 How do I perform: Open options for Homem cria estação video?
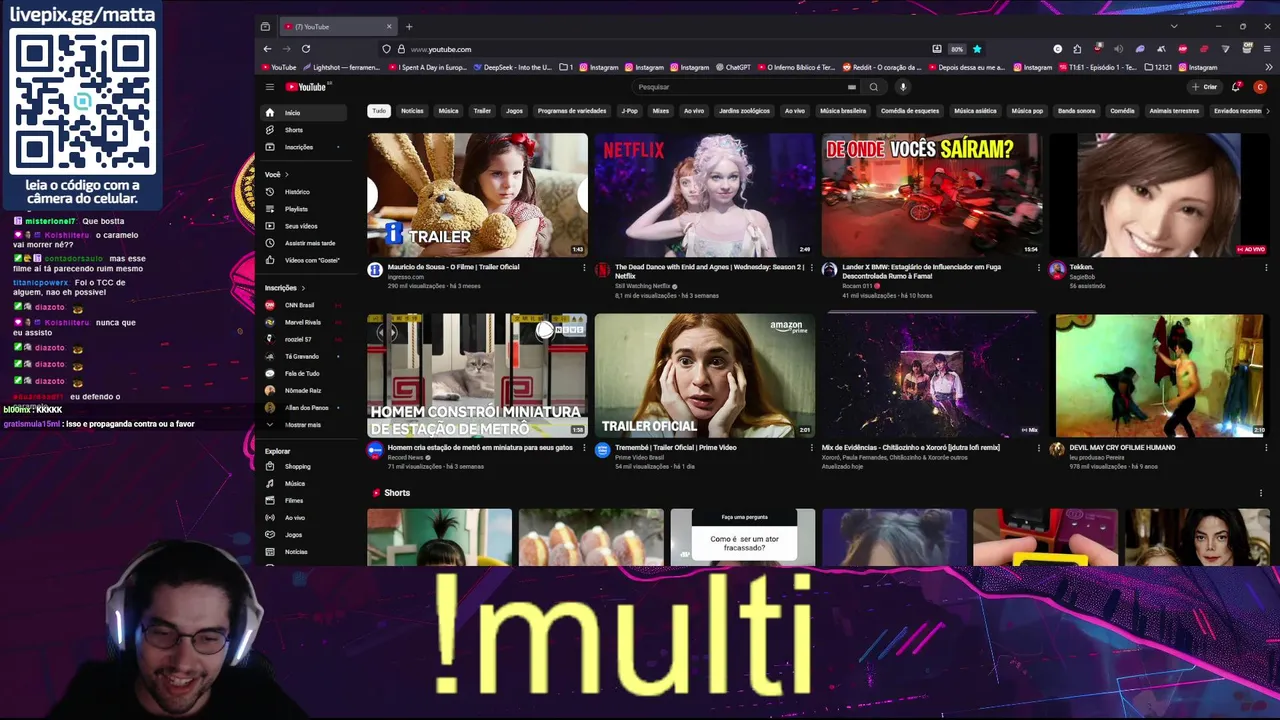(x=584, y=448)
